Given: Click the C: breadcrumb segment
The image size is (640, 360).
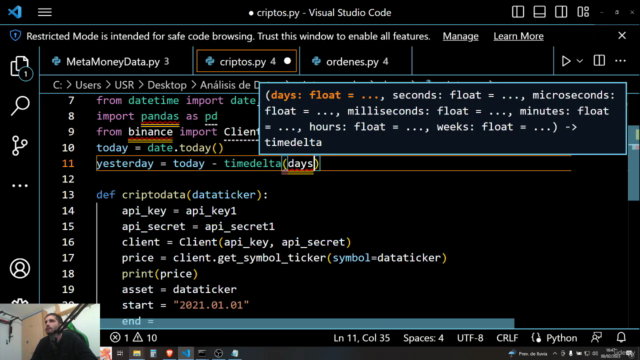Looking at the screenshot, I should click(x=58, y=85).
